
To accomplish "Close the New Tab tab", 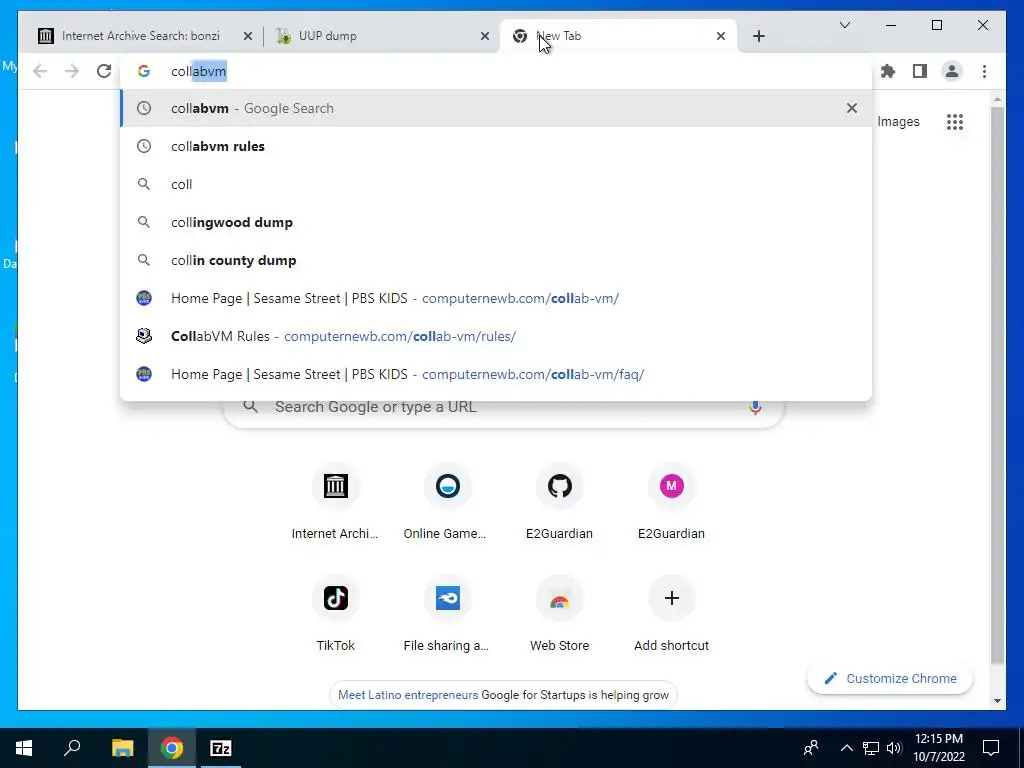I will coord(720,36).
